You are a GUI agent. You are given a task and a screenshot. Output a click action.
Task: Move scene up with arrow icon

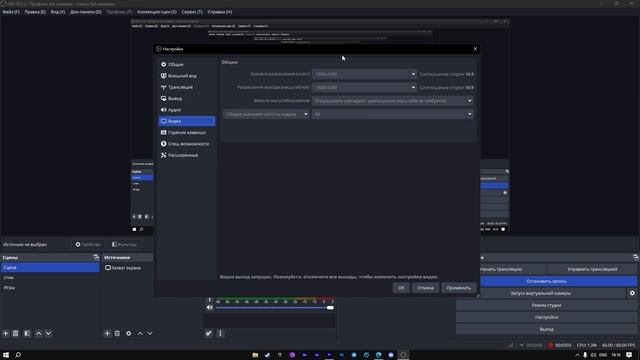[x=38, y=333]
